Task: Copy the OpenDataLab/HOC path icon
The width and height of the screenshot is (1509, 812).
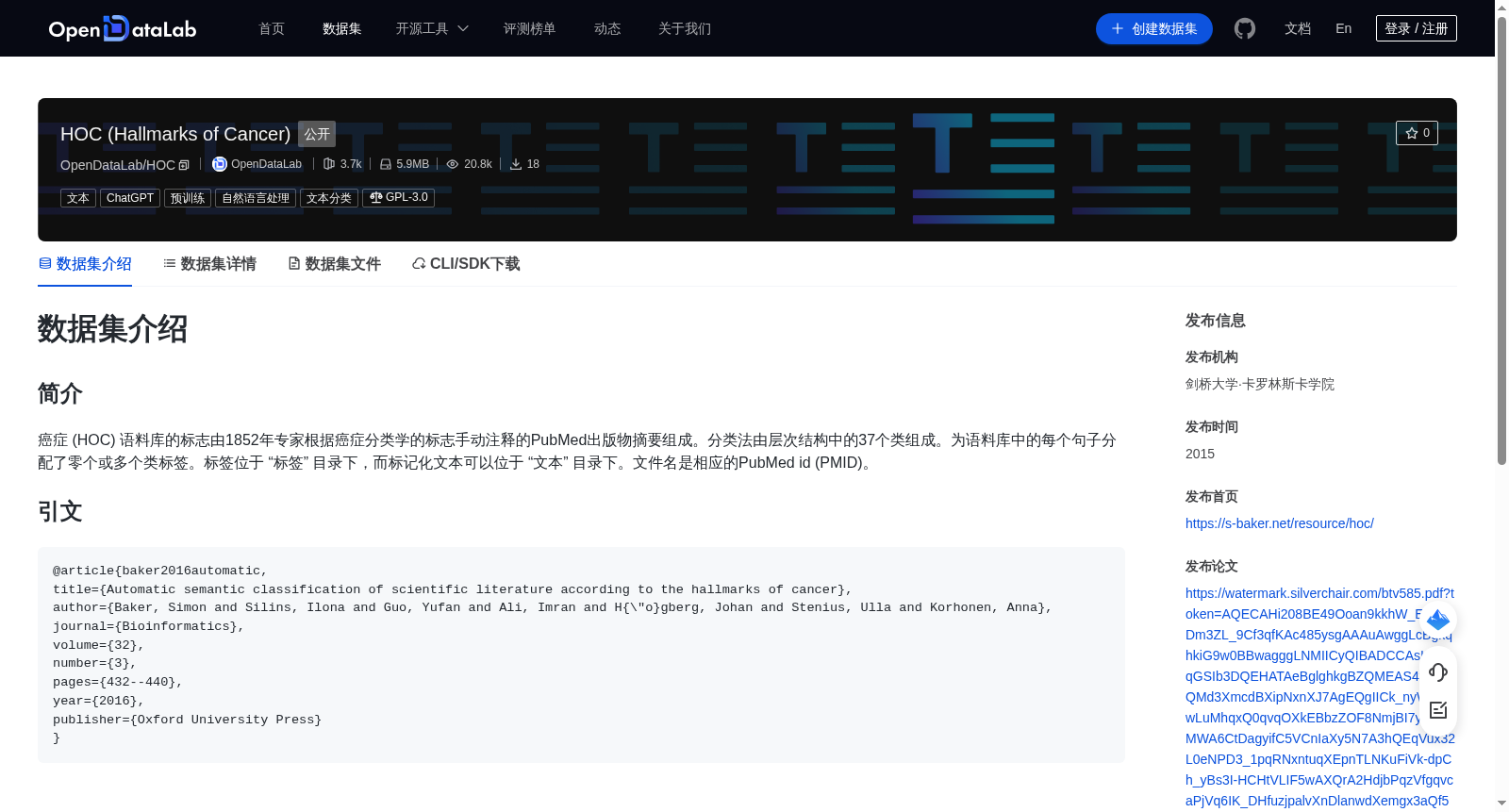Action: 184,165
